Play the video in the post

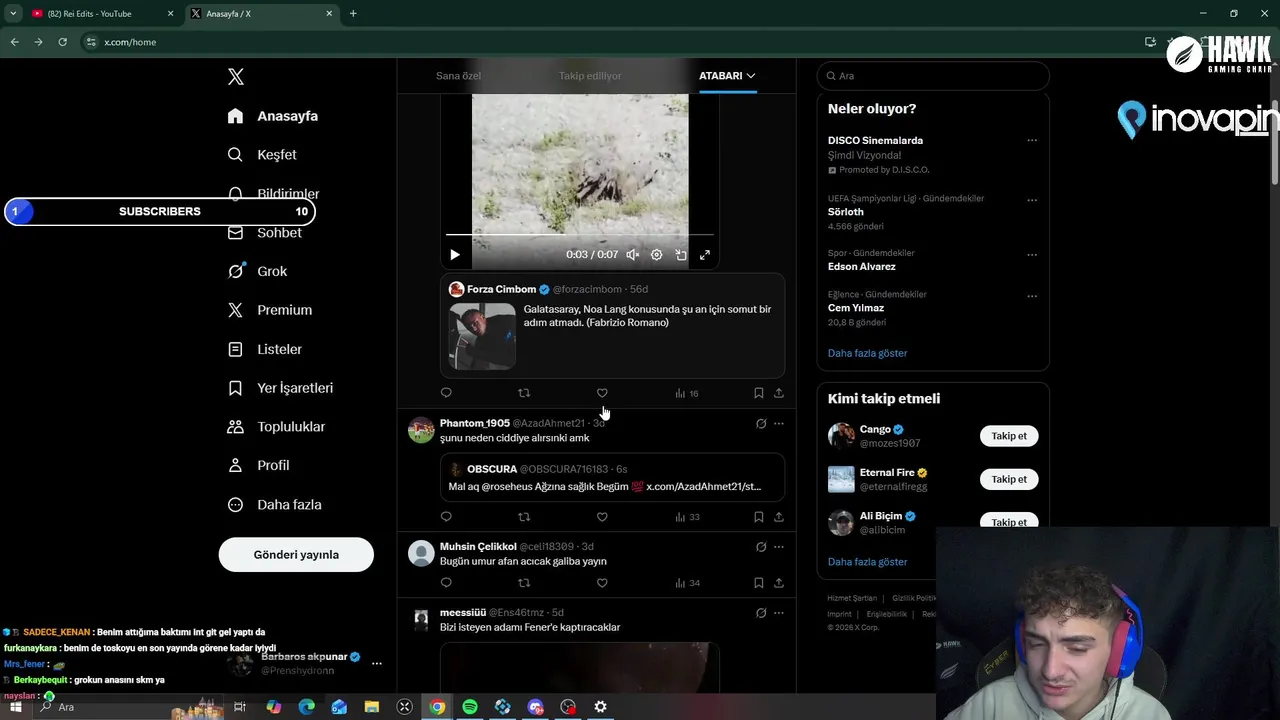pyautogui.click(x=455, y=255)
